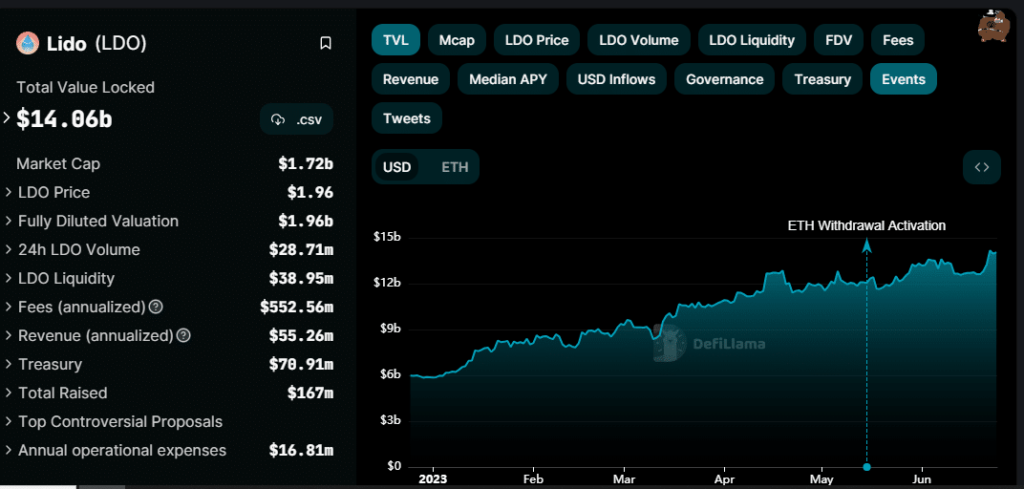Download data with the .csv button
The width and height of the screenshot is (1024, 489).
point(296,120)
